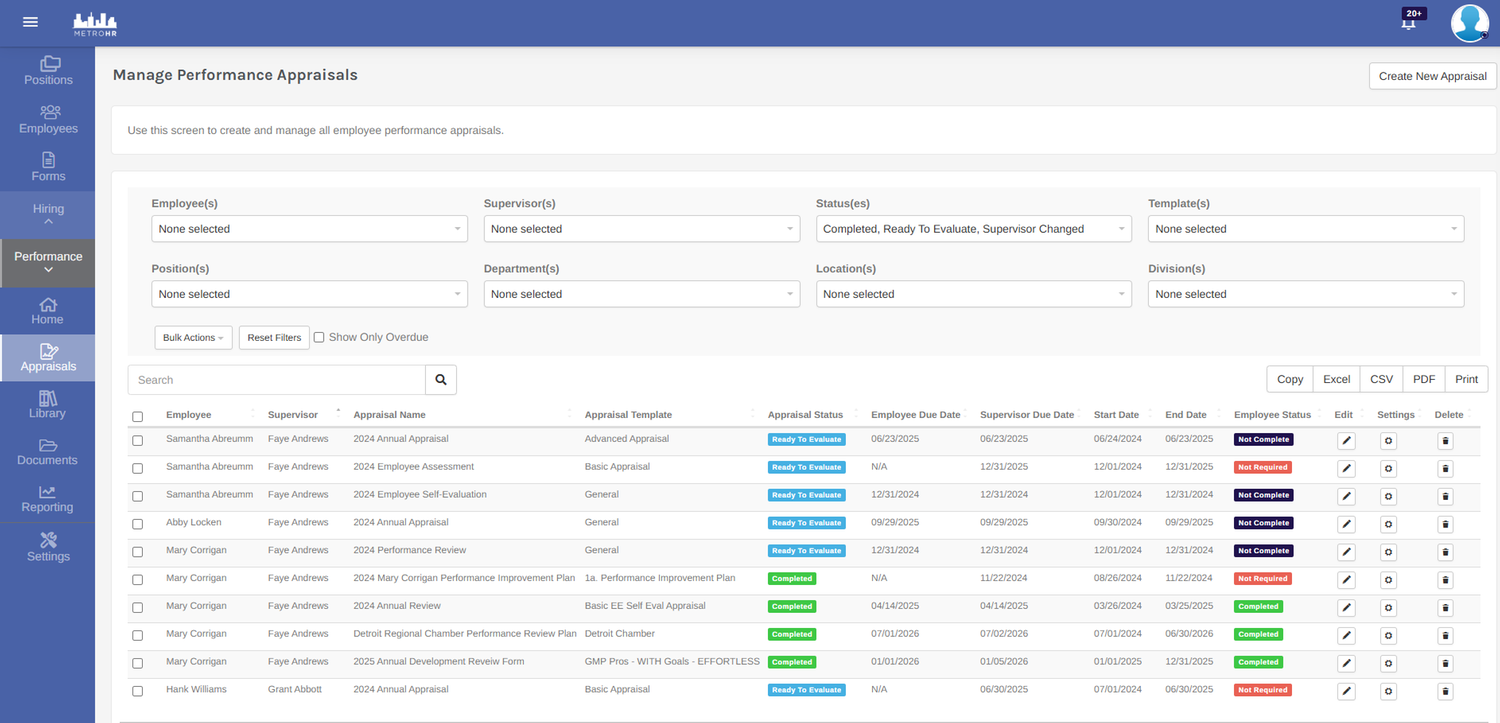Collapse the Performance menu in the sidebar
This screenshot has height=723, width=1500.
47,263
